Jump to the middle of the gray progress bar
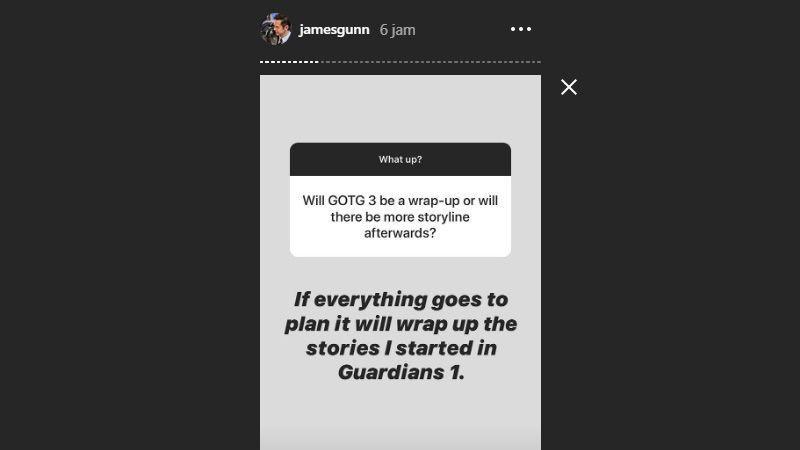The height and width of the screenshot is (450, 800). point(430,62)
